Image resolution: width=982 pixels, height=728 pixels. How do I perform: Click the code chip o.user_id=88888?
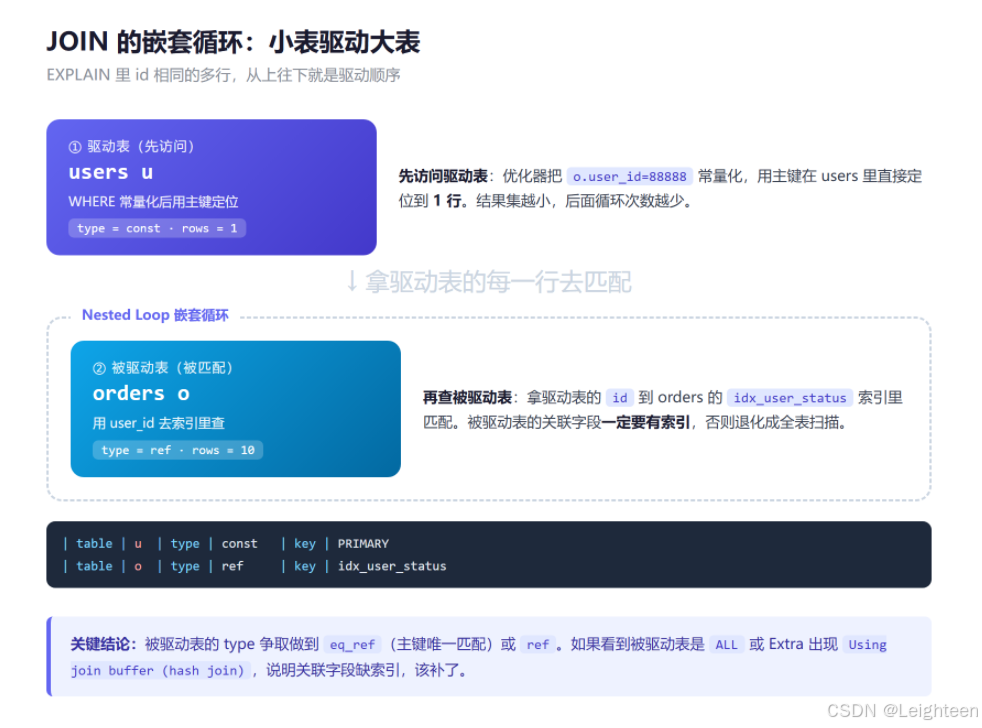[x=629, y=177]
